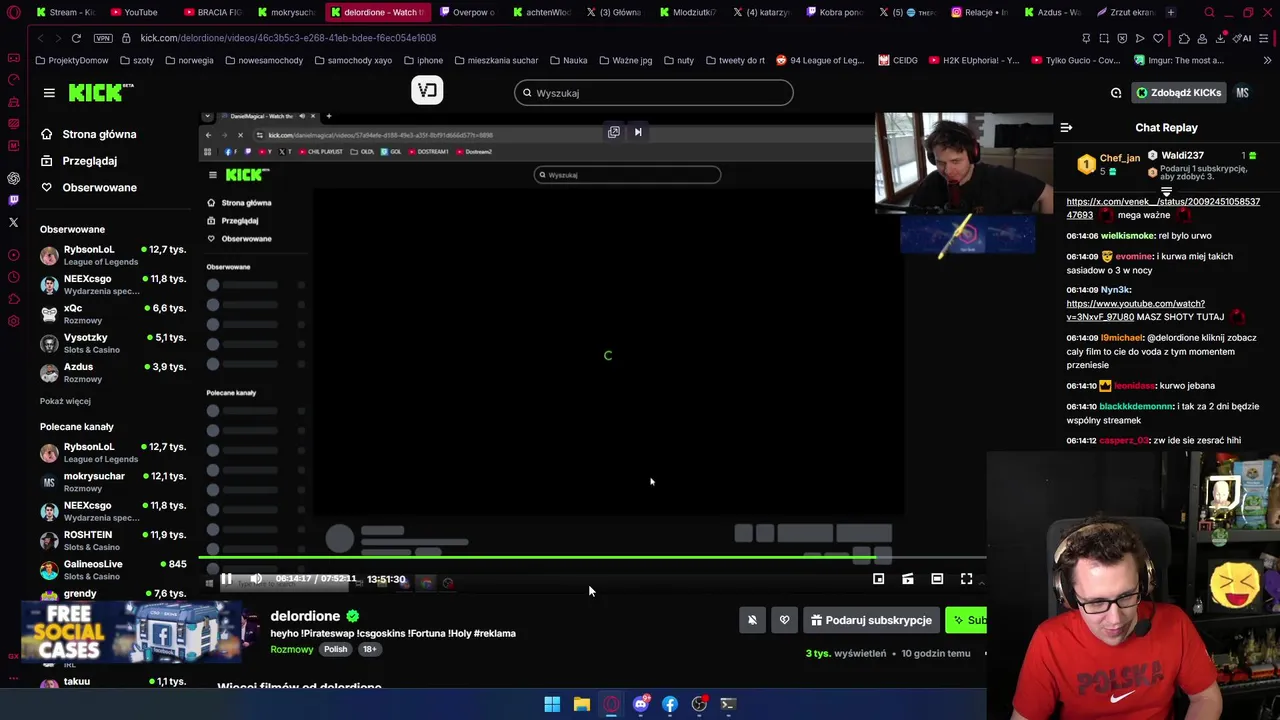Click the Polish language tag
The image size is (1280, 720).
coord(335,649)
